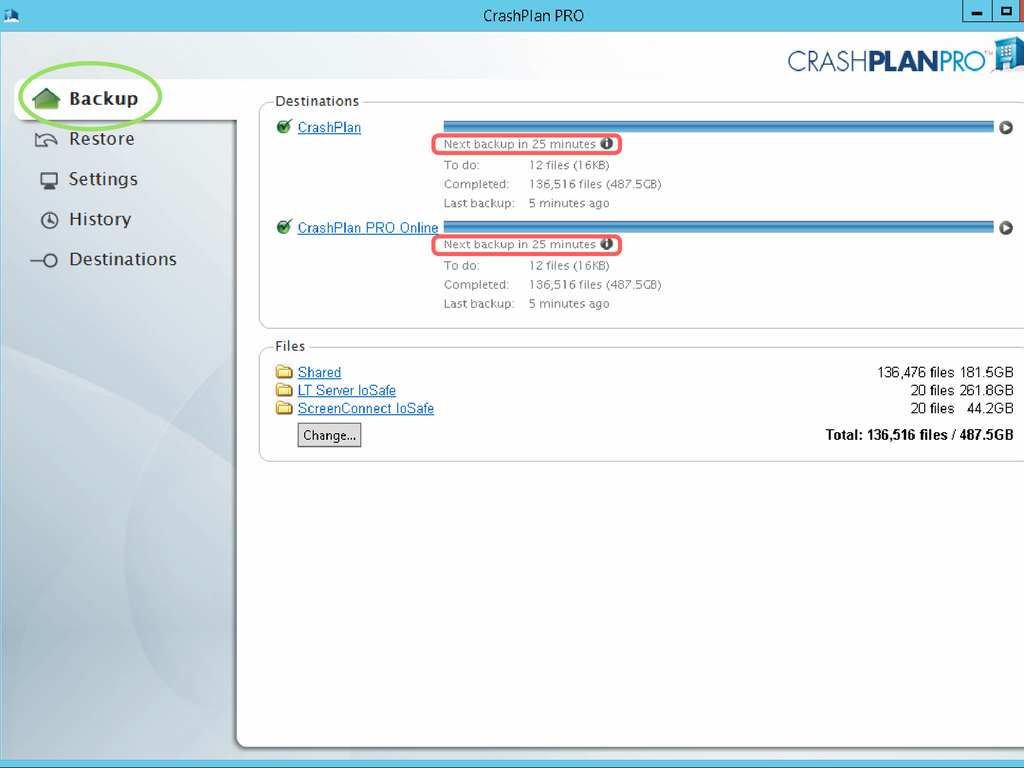This screenshot has height=768, width=1024.
Task: Click green checkmark status next to CrashPlan PRO Online
Action: click(x=284, y=227)
